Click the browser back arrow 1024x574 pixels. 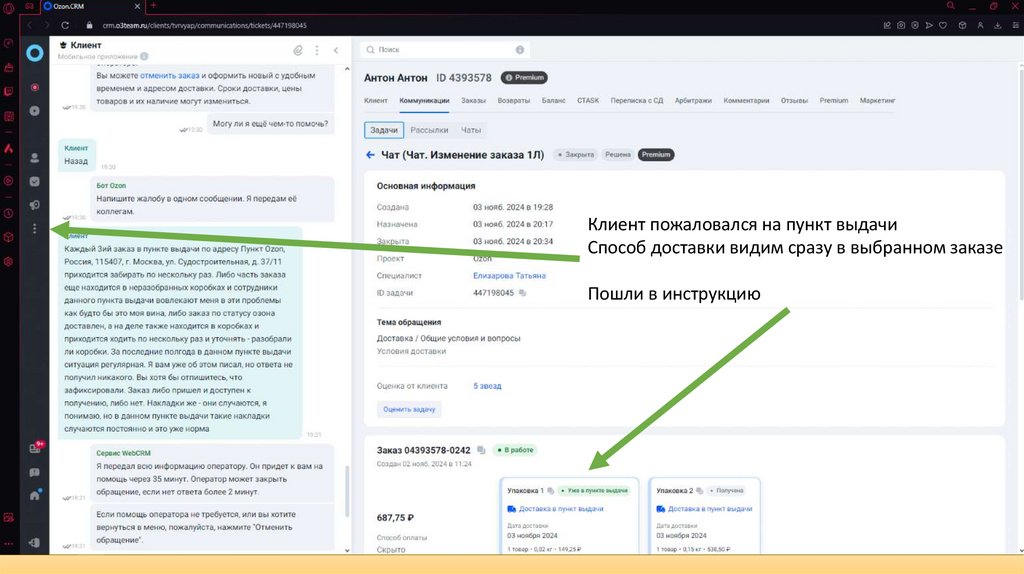pos(29,25)
